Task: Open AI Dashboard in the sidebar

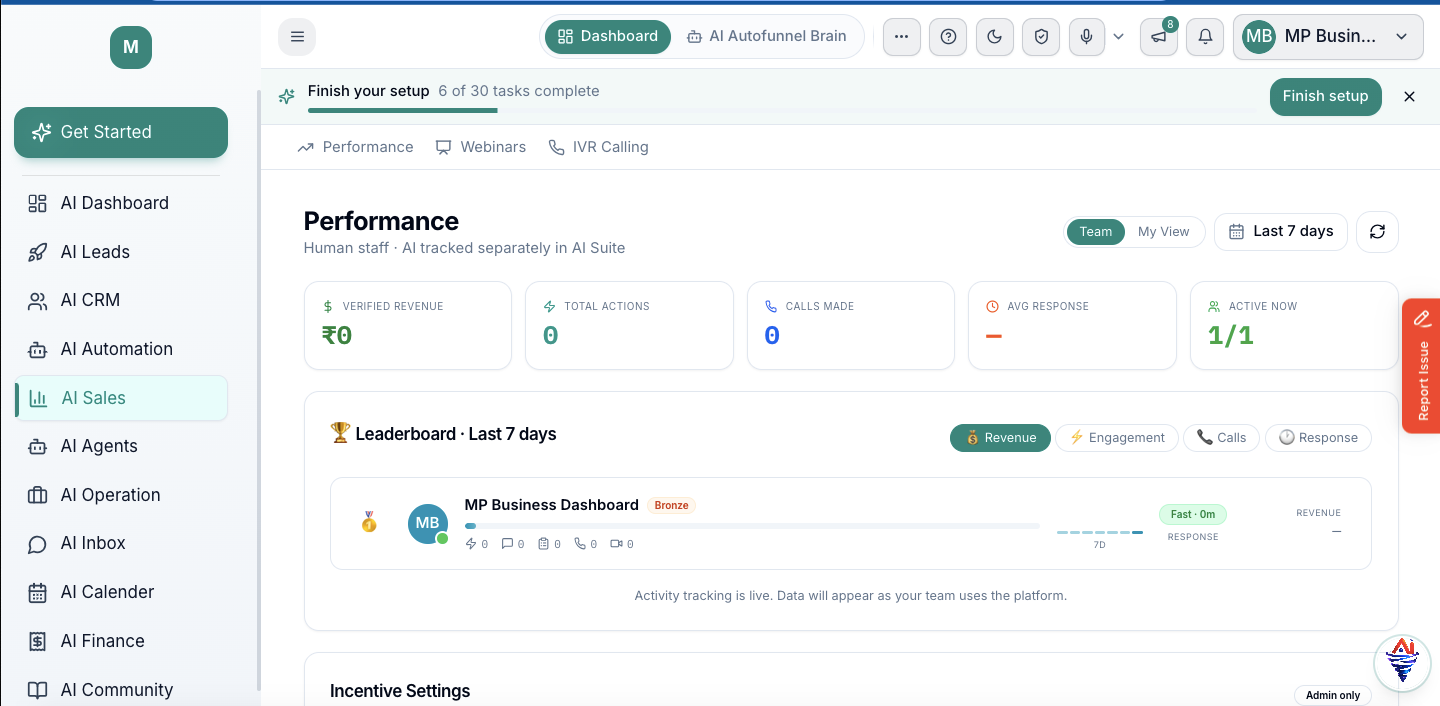Action: point(121,203)
